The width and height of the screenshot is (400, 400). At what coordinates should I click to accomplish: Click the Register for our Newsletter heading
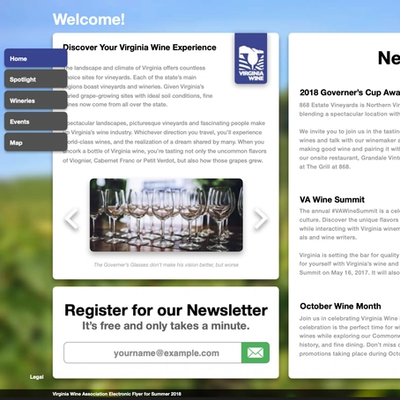[166, 310]
